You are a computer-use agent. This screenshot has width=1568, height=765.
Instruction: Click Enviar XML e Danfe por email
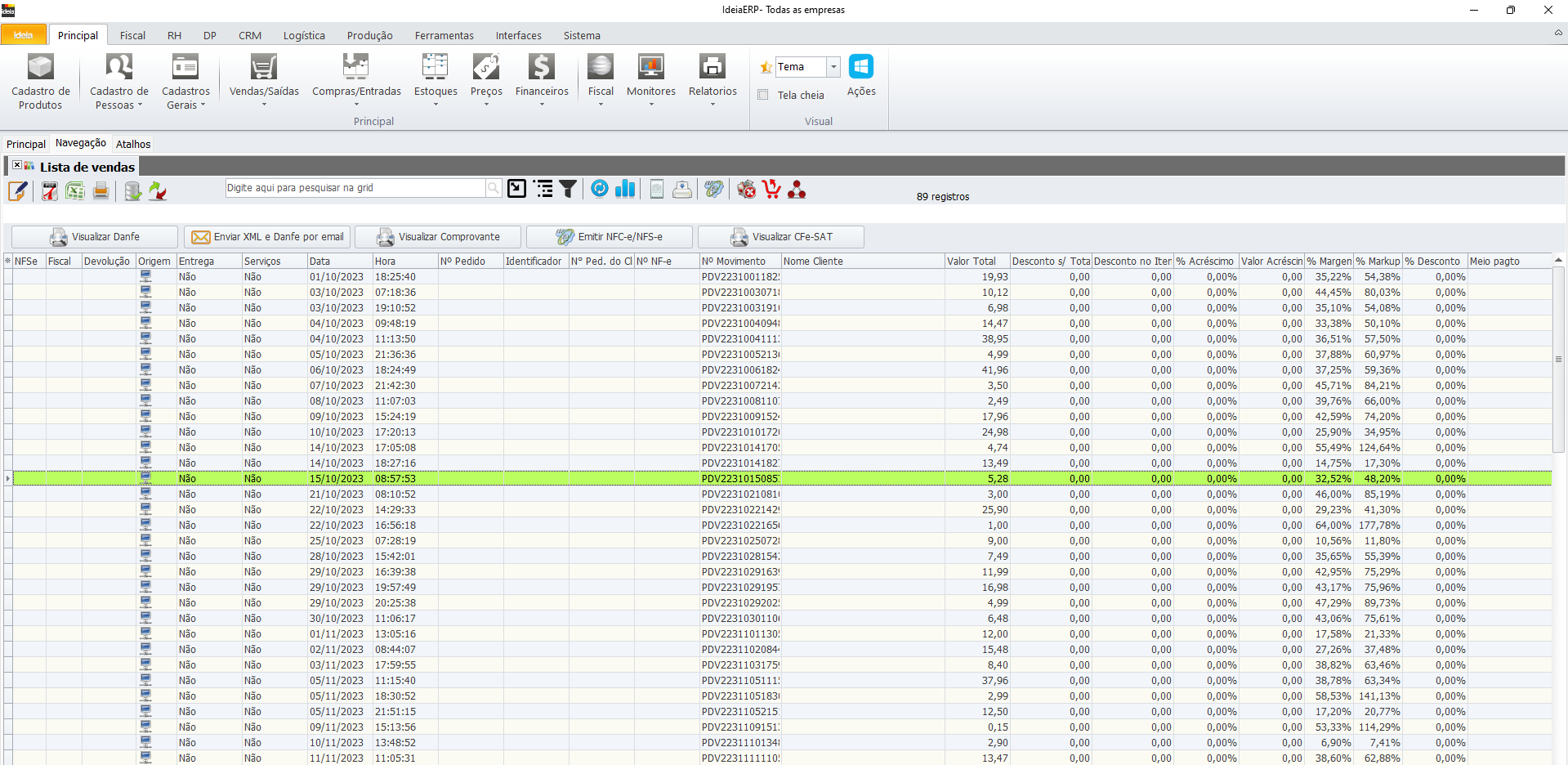(267, 237)
